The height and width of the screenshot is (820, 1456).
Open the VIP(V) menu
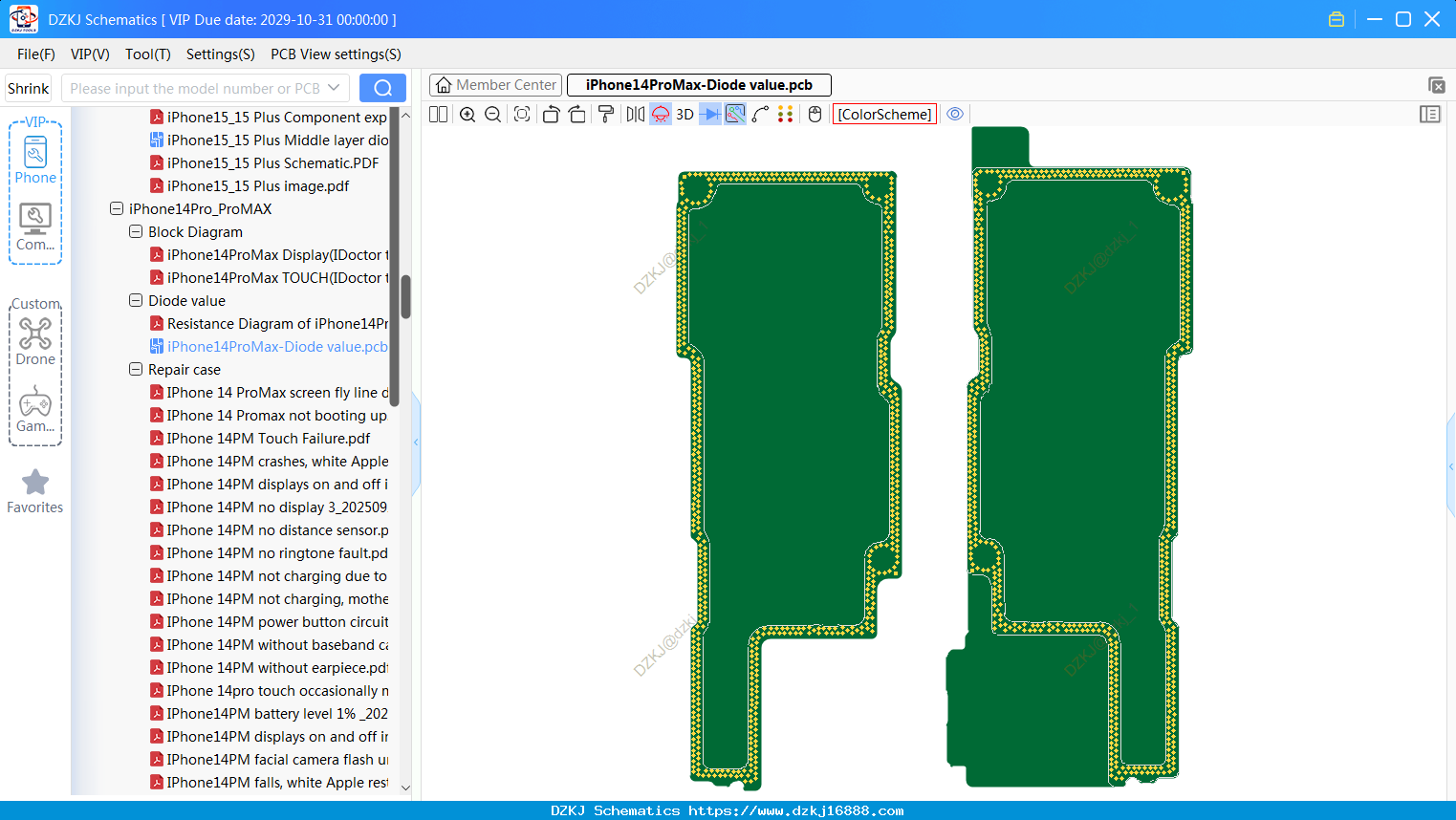click(90, 54)
